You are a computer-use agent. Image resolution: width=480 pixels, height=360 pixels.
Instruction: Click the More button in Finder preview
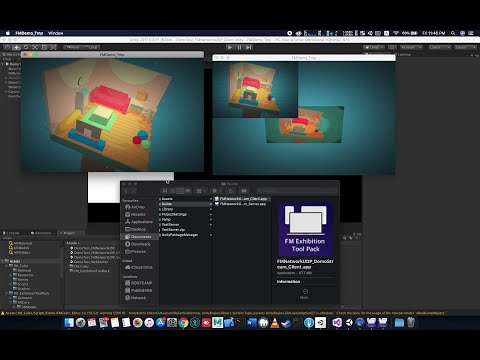click(x=305, y=293)
